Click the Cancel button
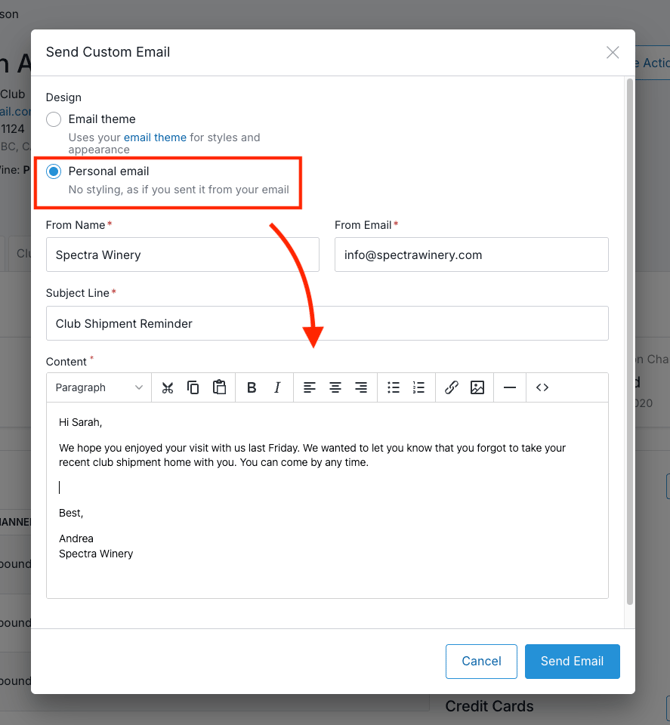Viewport: 670px width, 725px height. 481,661
